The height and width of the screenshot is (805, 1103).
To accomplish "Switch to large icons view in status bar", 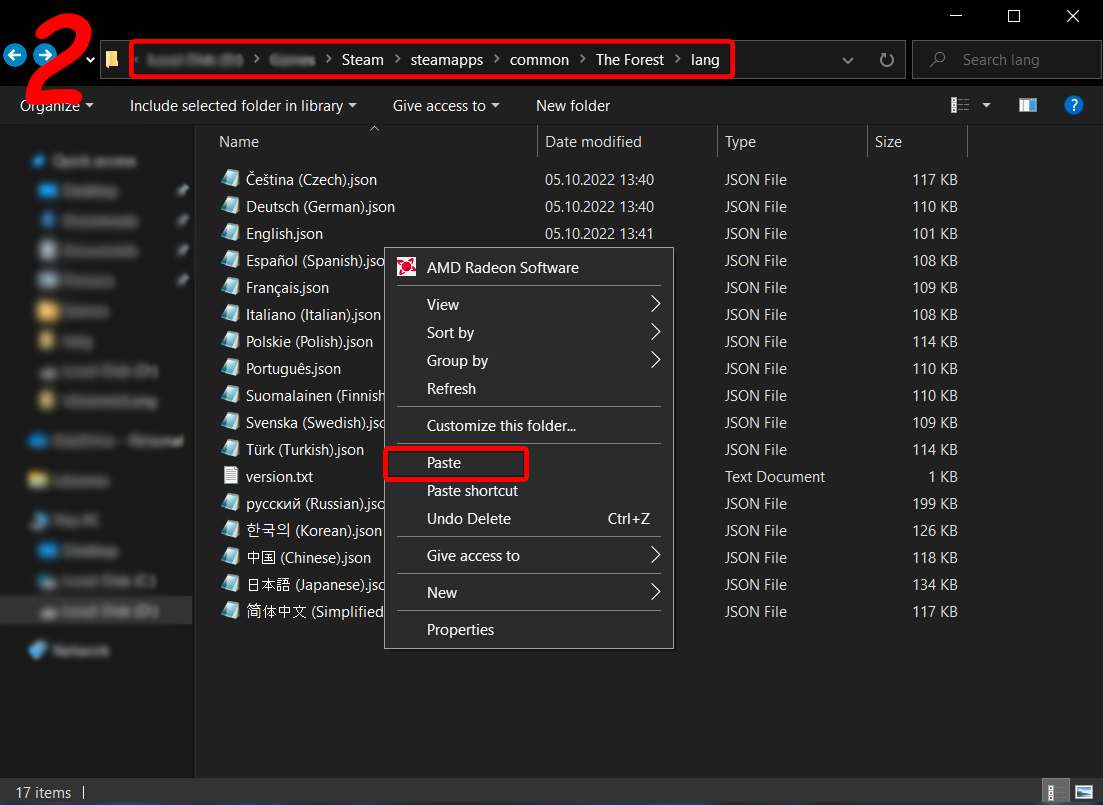I will (x=1084, y=792).
